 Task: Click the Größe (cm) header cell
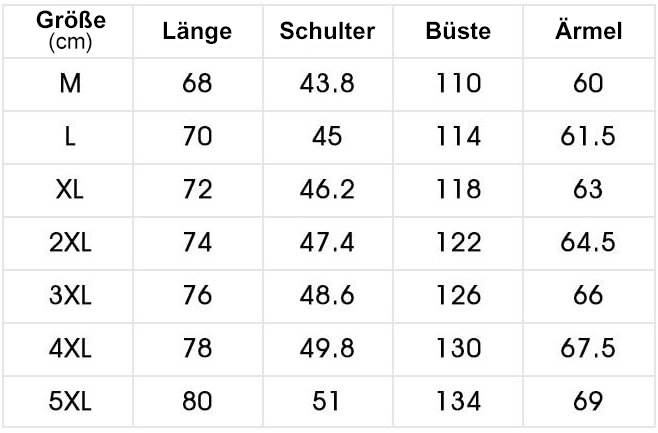(x=70, y=31)
